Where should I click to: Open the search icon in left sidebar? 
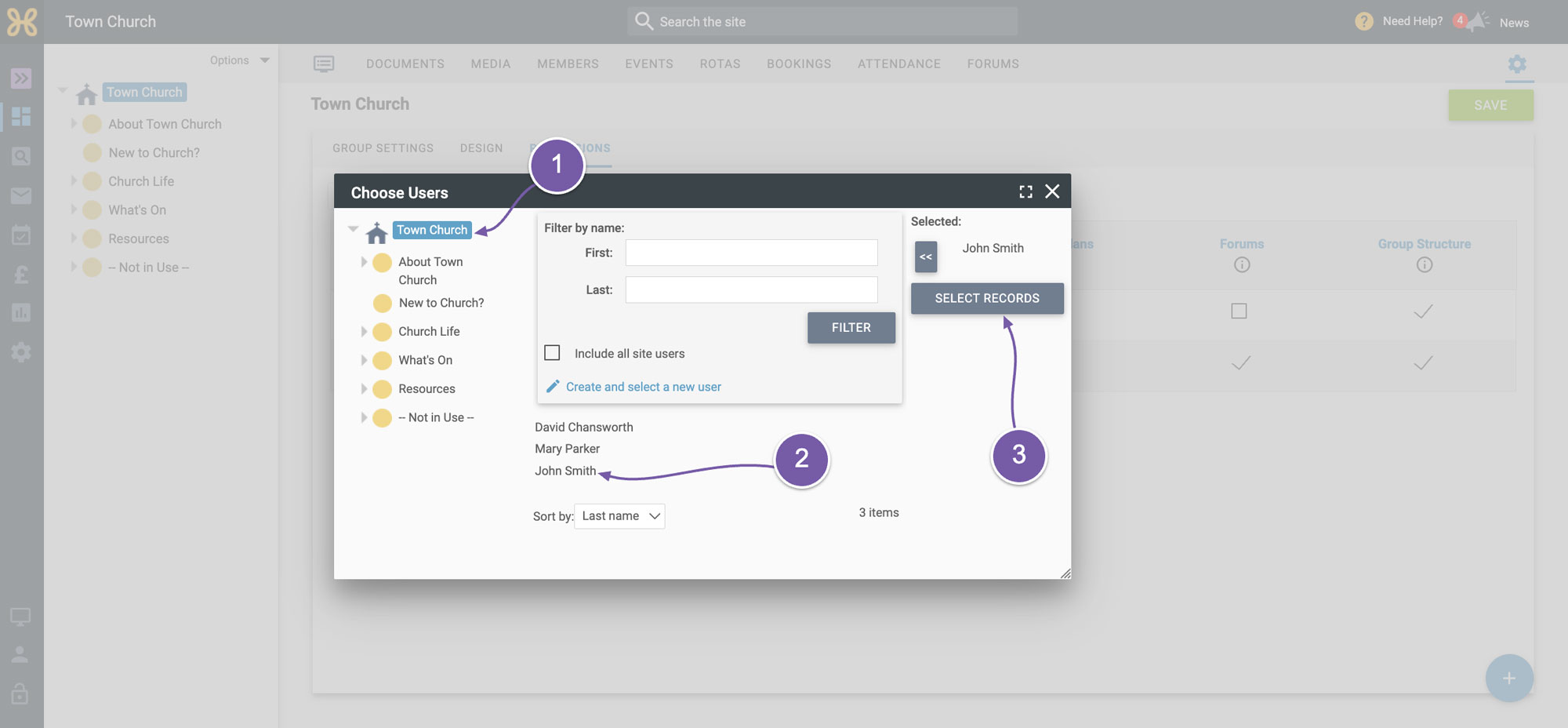pos(21,156)
